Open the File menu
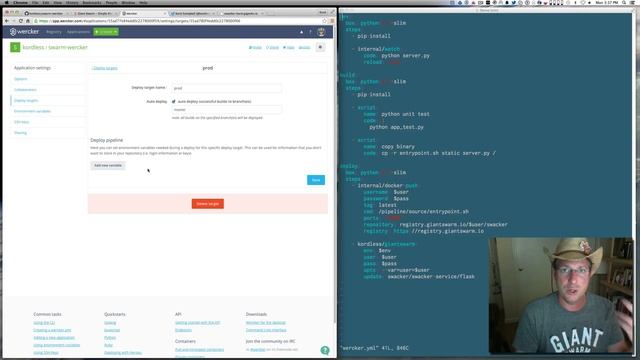Image resolution: width=640 pixels, height=360 pixels. pos(35,2)
